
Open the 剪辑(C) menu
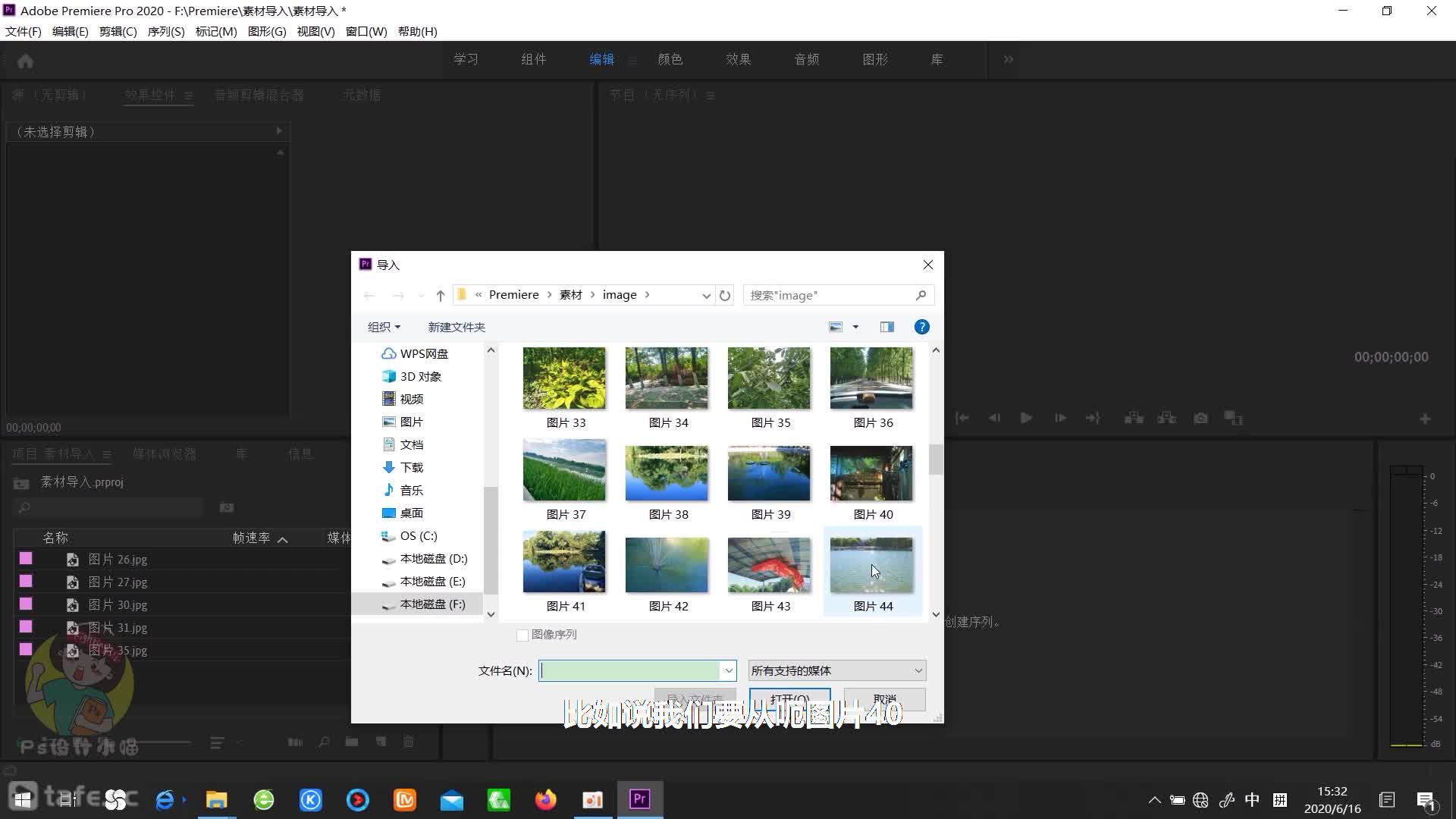point(118,31)
